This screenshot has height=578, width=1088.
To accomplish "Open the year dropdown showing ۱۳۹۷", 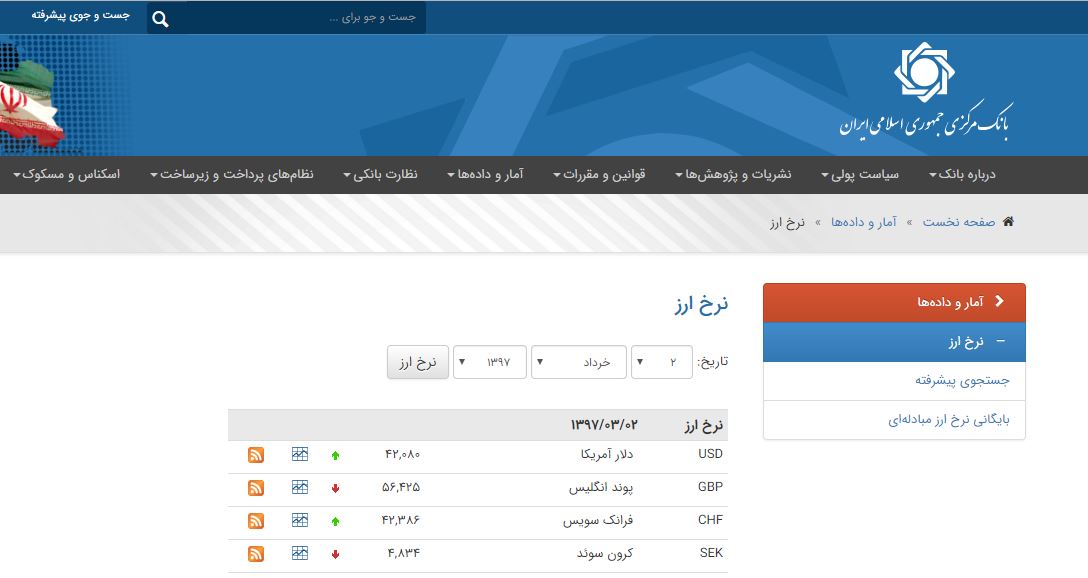I will (490, 362).
